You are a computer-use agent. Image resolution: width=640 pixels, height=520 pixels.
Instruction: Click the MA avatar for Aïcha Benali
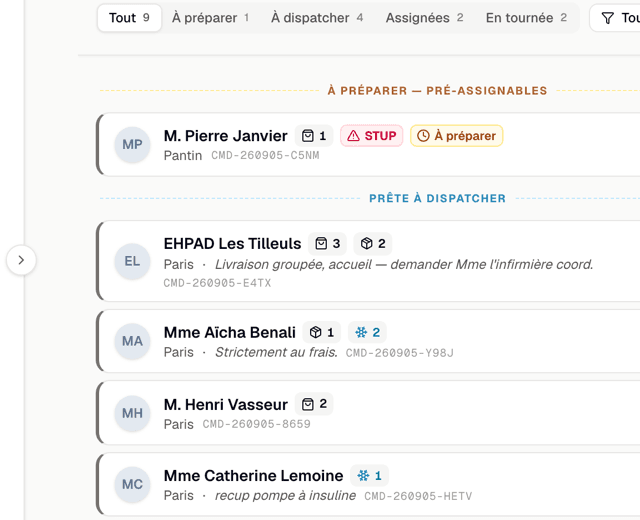pos(132,341)
